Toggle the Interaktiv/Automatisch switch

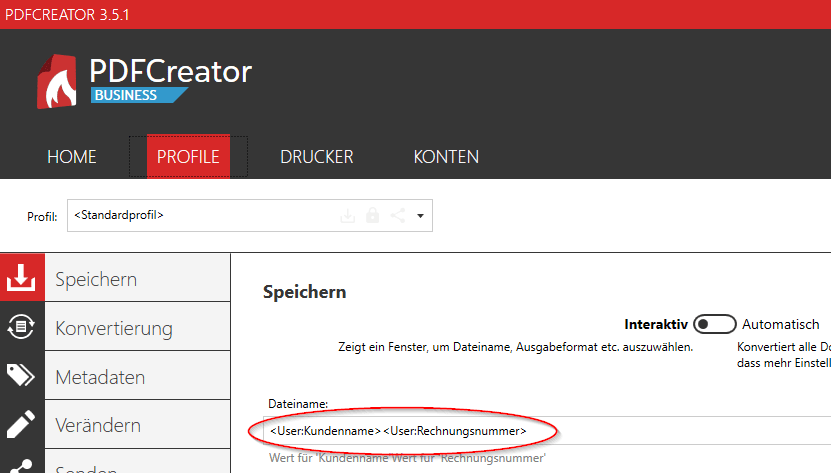point(714,324)
